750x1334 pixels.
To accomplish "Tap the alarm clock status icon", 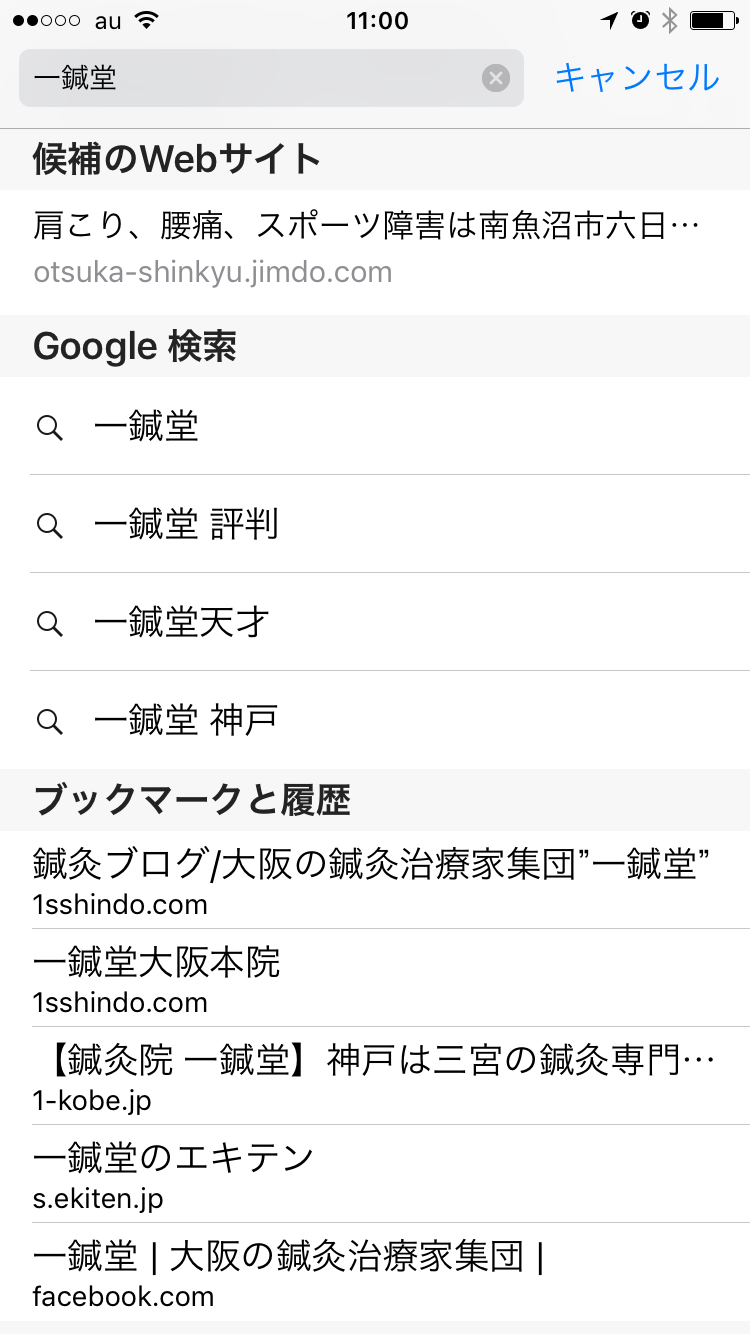I will click(x=640, y=21).
